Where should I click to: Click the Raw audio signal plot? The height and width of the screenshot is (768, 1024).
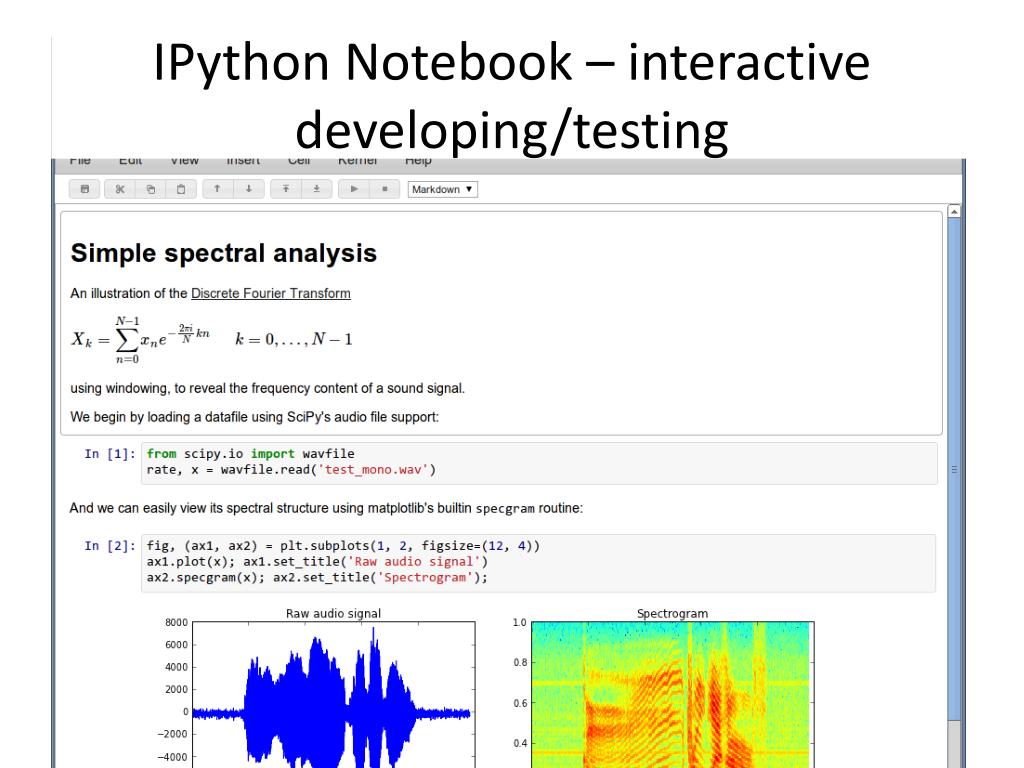(334, 694)
